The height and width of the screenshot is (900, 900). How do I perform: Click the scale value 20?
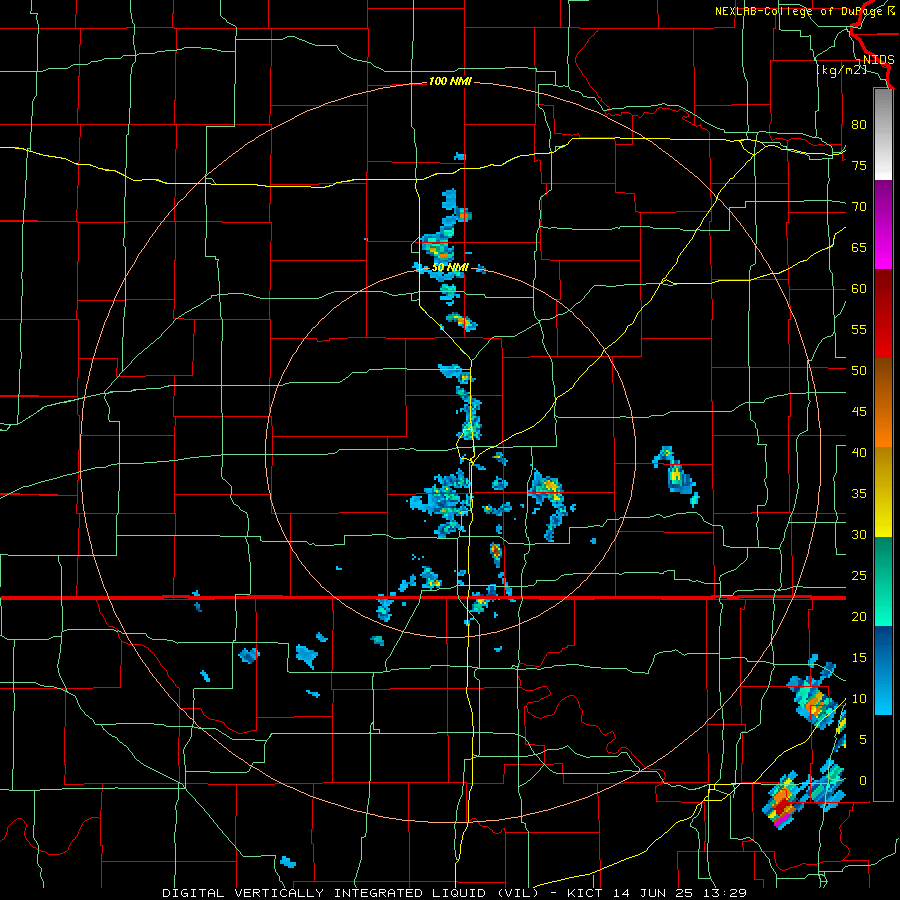coord(859,616)
